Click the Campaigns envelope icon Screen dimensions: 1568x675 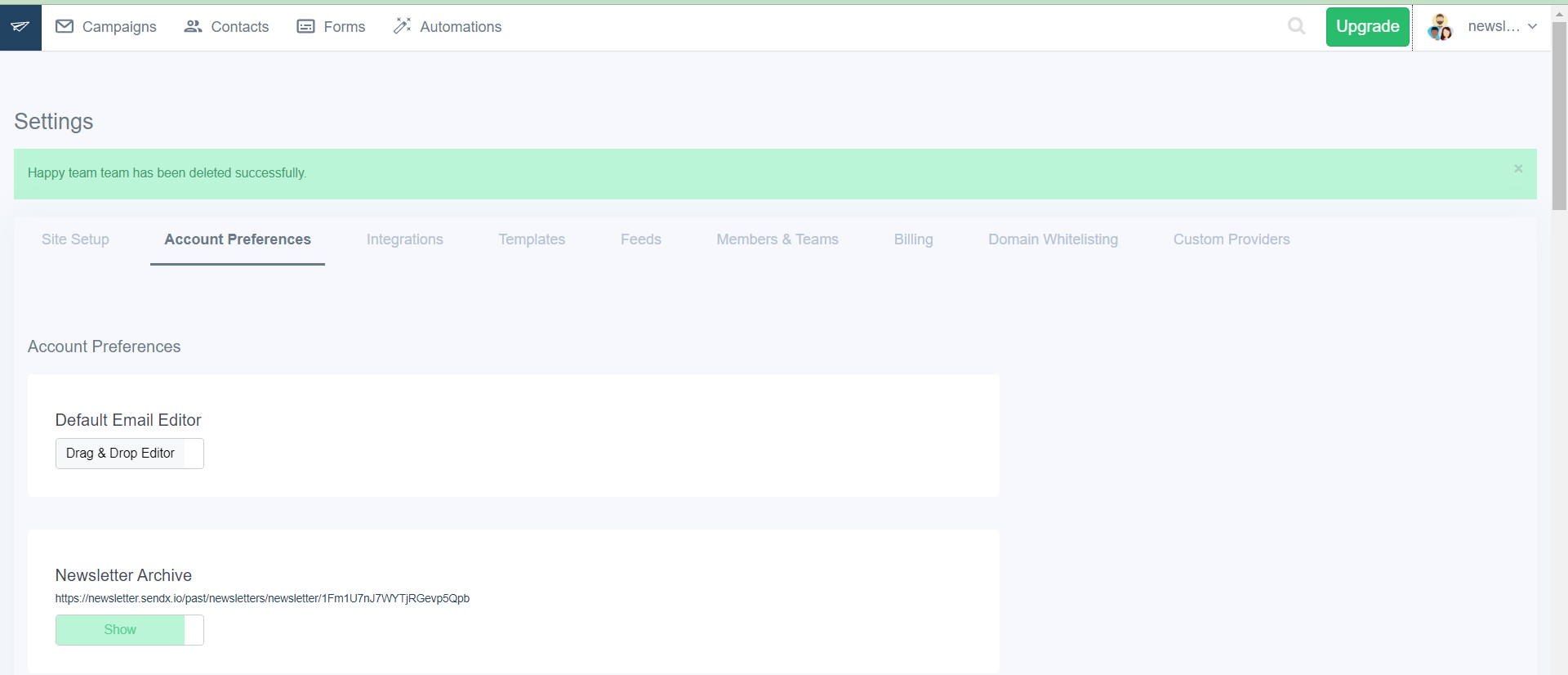pos(65,26)
